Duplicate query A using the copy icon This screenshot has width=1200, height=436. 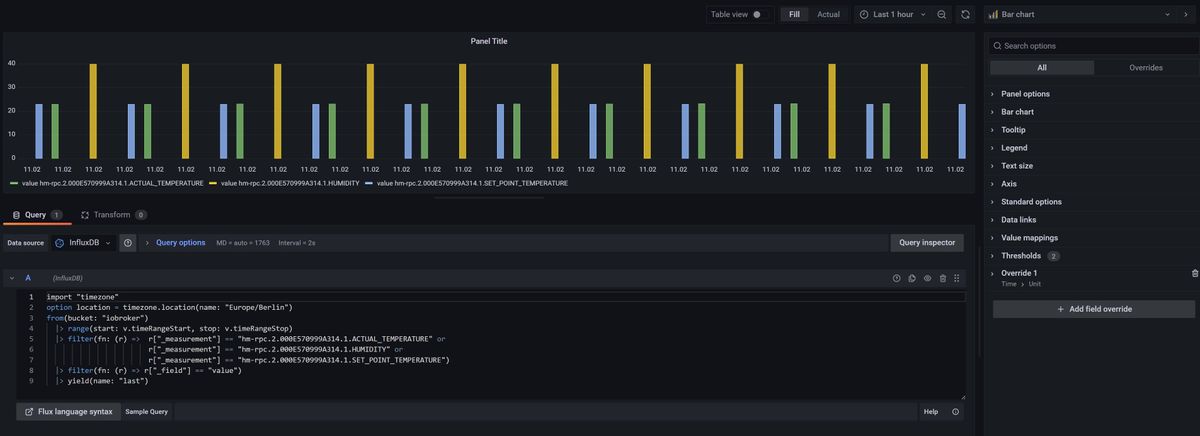[x=912, y=278]
